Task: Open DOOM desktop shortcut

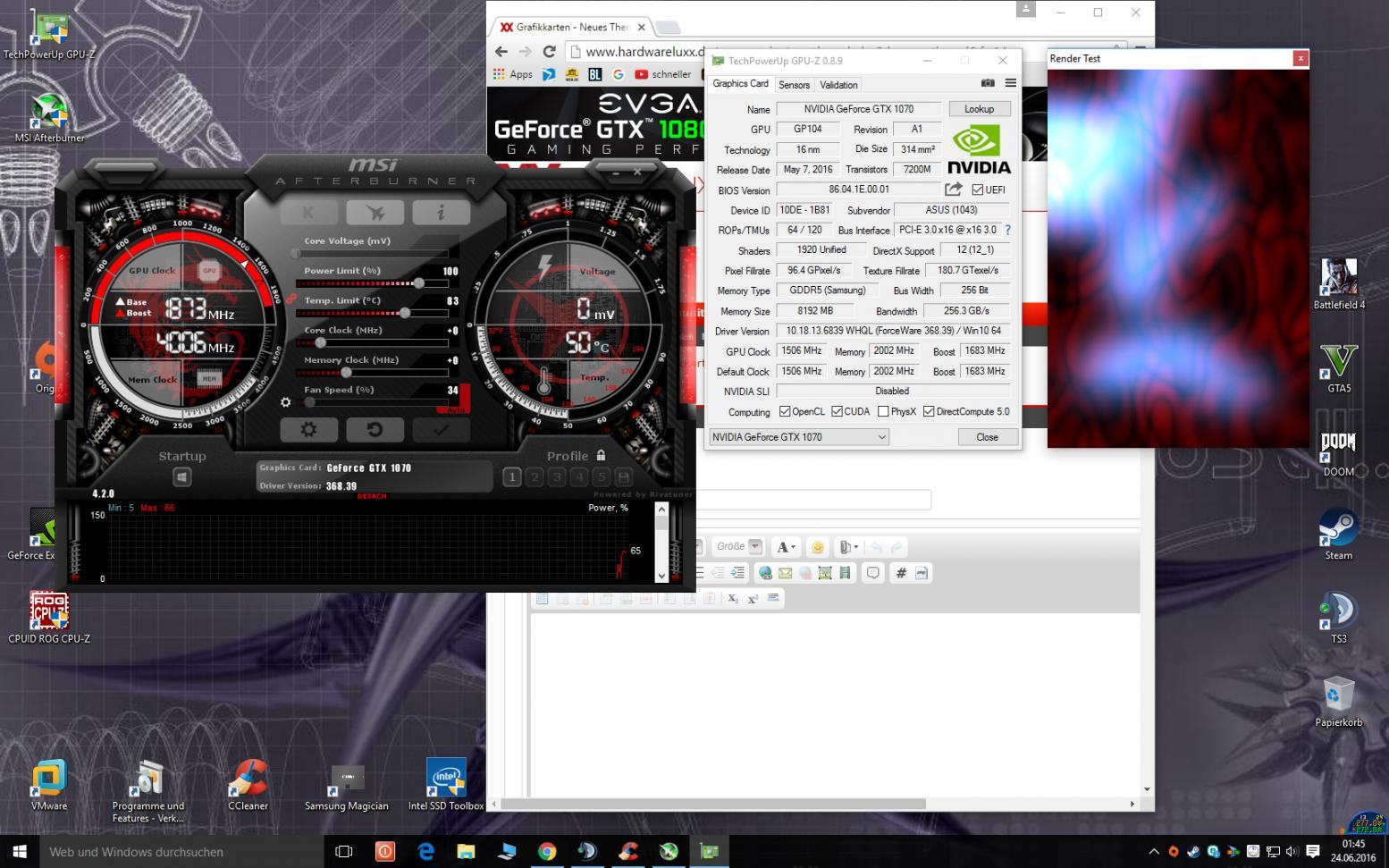Action: pyautogui.click(x=1338, y=453)
